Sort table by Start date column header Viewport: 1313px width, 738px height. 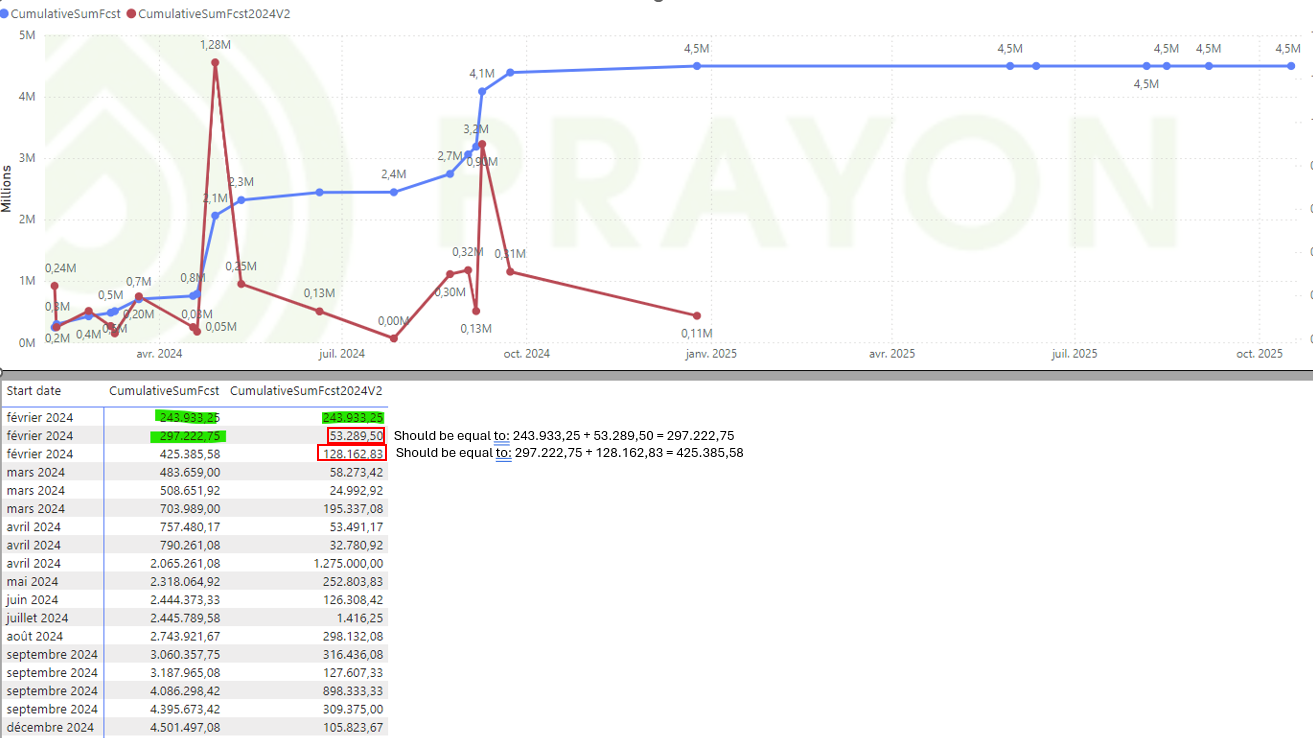click(34, 391)
